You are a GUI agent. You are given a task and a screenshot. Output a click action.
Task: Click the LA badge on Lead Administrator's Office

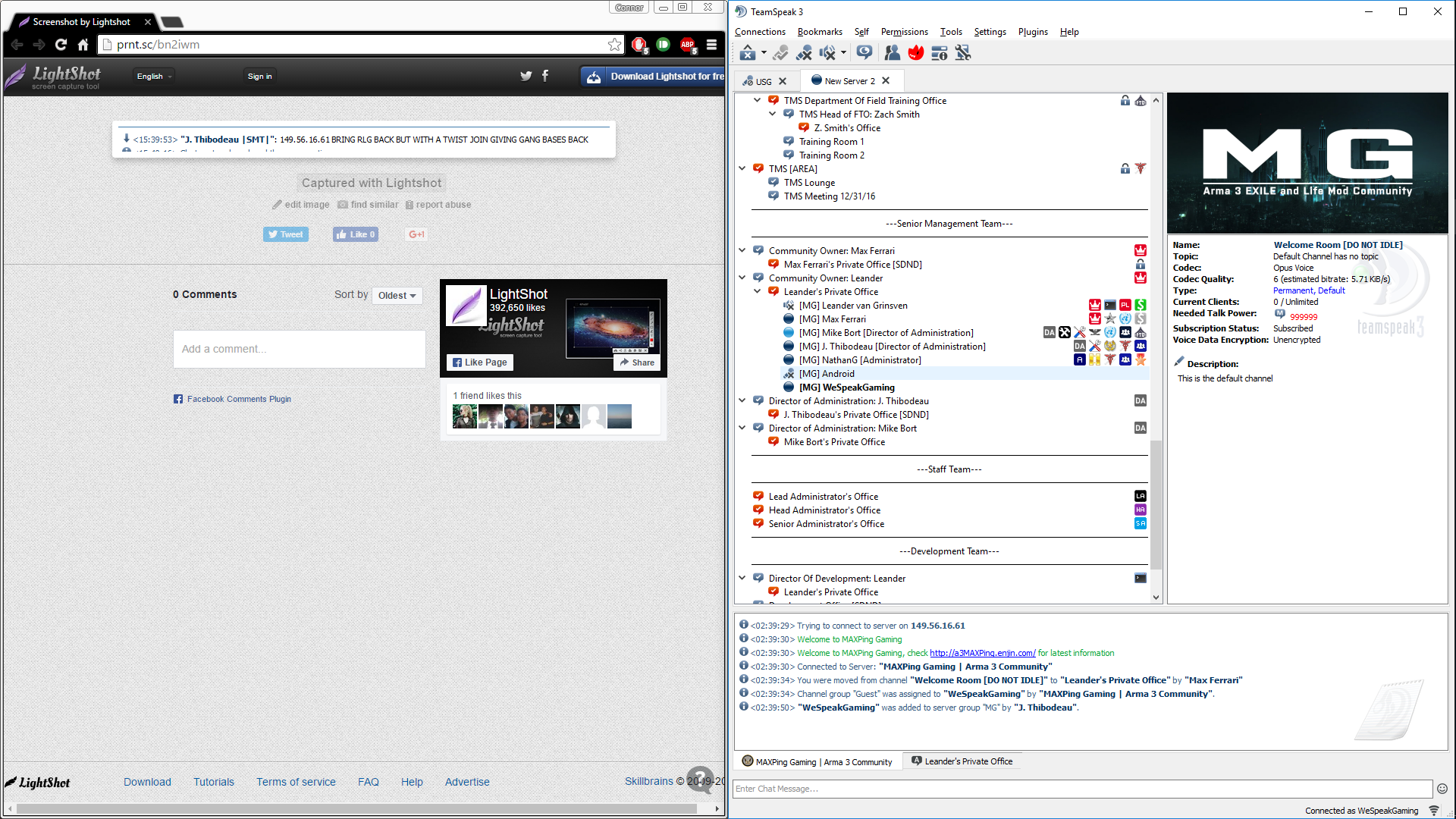[1140, 496]
